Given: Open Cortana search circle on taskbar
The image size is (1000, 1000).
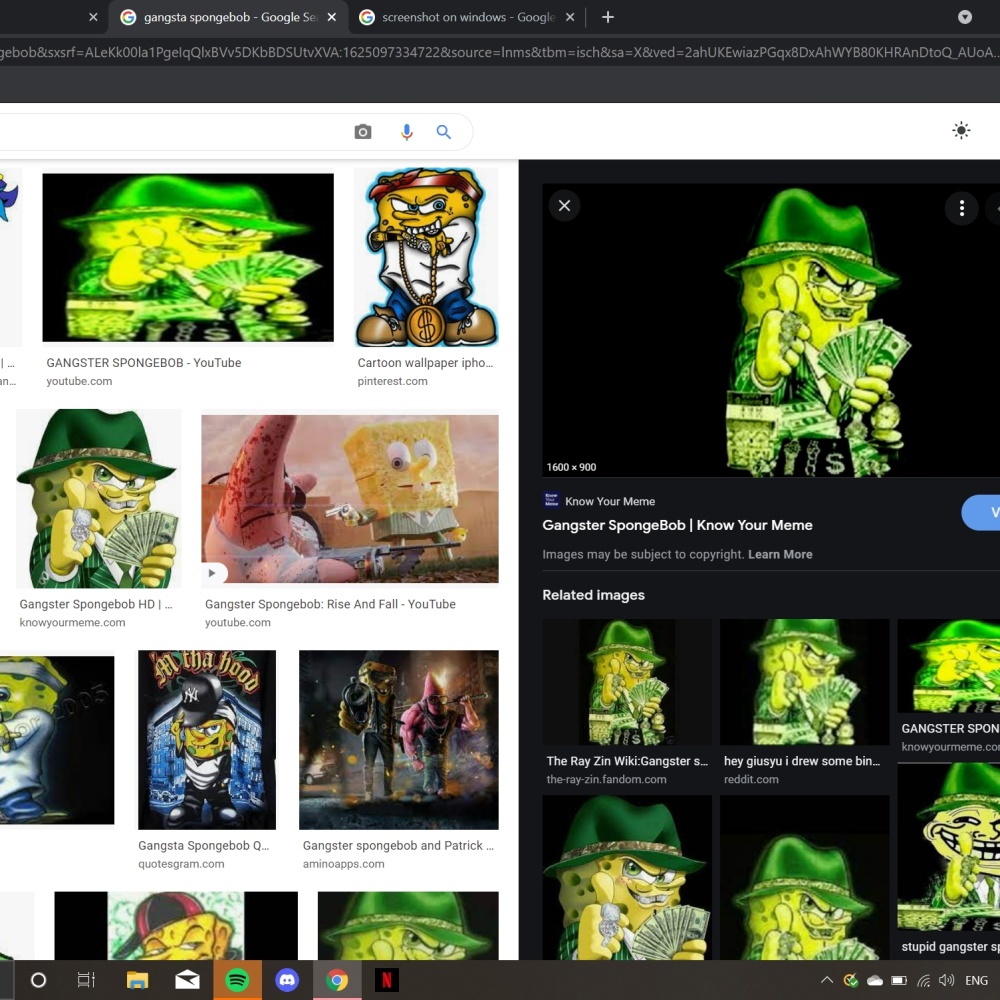Looking at the screenshot, I should (x=38, y=980).
